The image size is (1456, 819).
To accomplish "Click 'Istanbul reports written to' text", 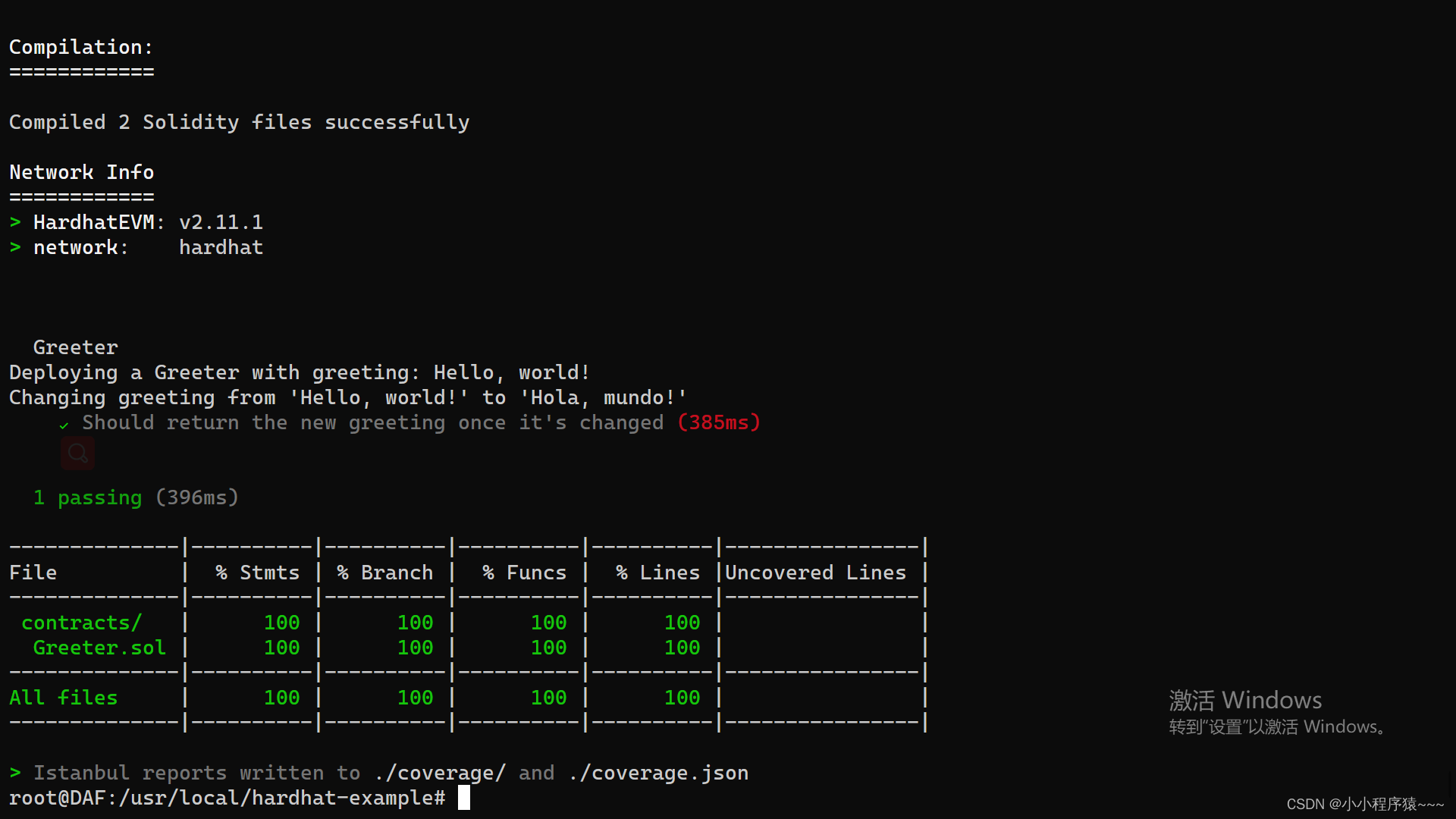I will tap(197, 773).
